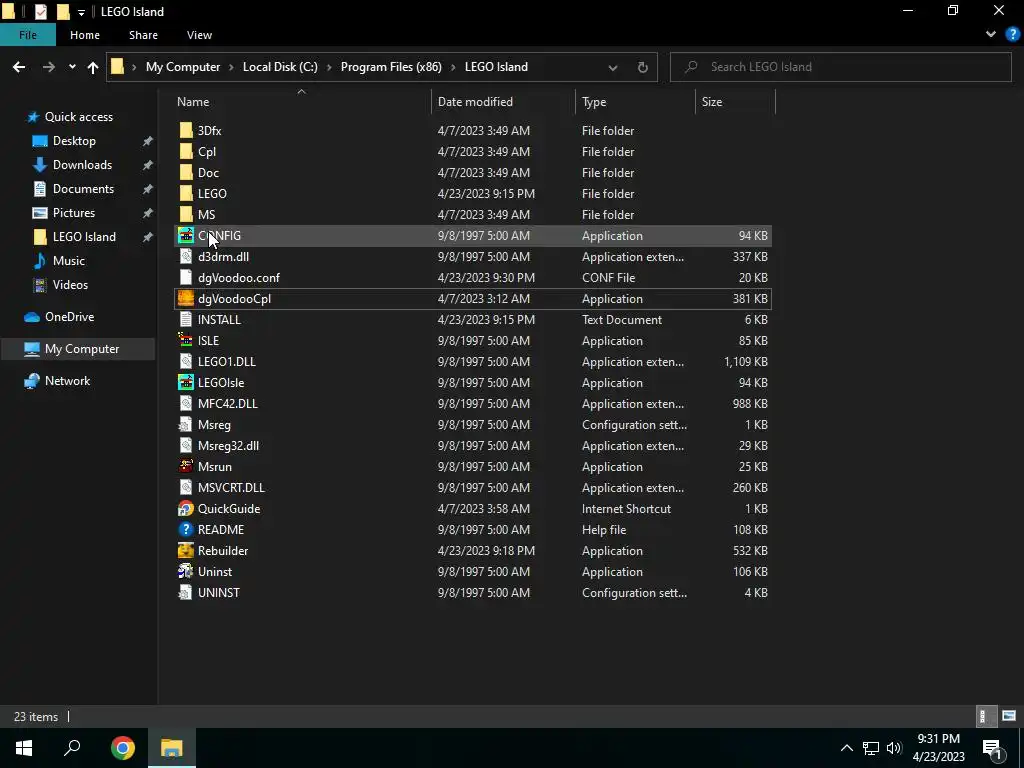Image resolution: width=1024 pixels, height=768 pixels.
Task: Click the dgVoodooCpl application icon
Action: (x=186, y=298)
